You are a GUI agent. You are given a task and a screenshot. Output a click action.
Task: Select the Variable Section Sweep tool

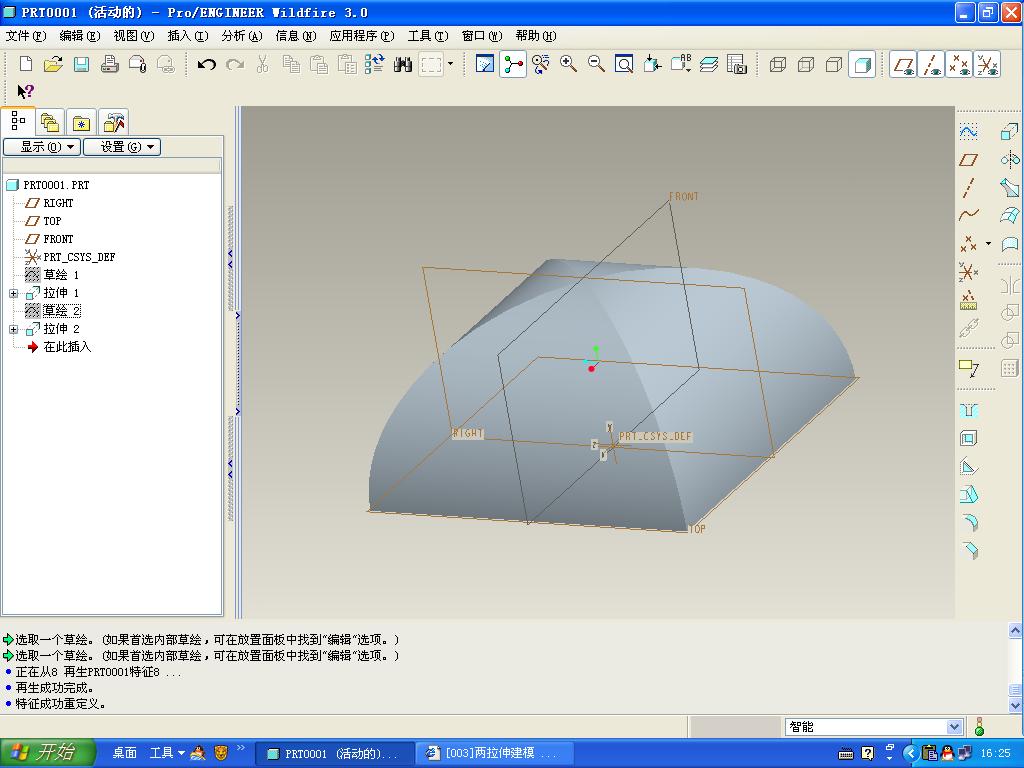(x=1010, y=188)
